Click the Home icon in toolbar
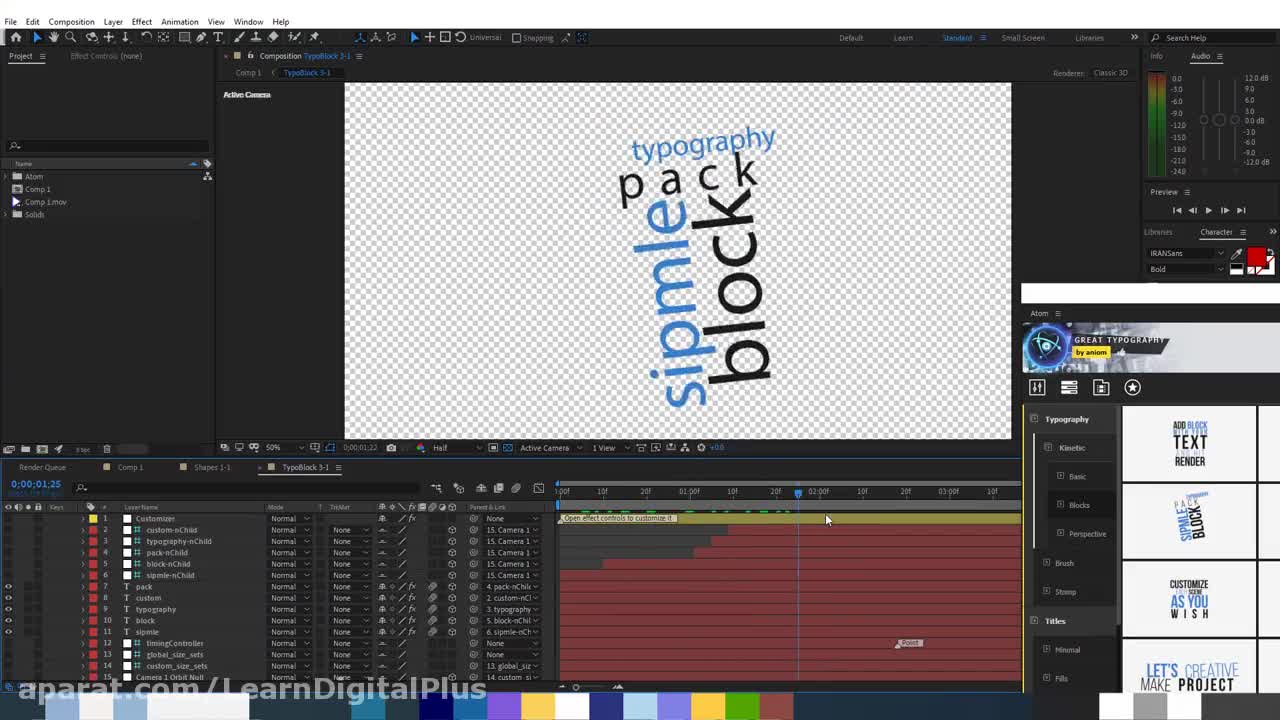The width and height of the screenshot is (1280, 720). pyautogui.click(x=16, y=37)
